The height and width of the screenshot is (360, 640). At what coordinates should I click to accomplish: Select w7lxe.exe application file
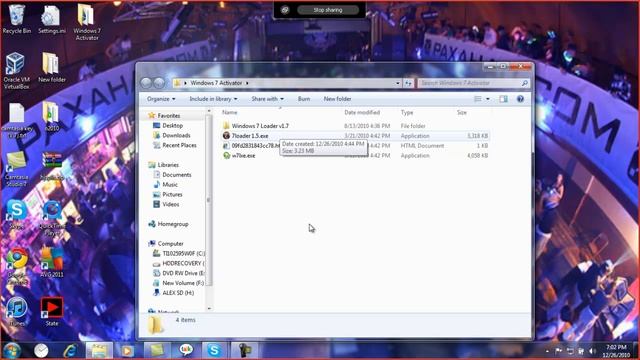[243, 156]
